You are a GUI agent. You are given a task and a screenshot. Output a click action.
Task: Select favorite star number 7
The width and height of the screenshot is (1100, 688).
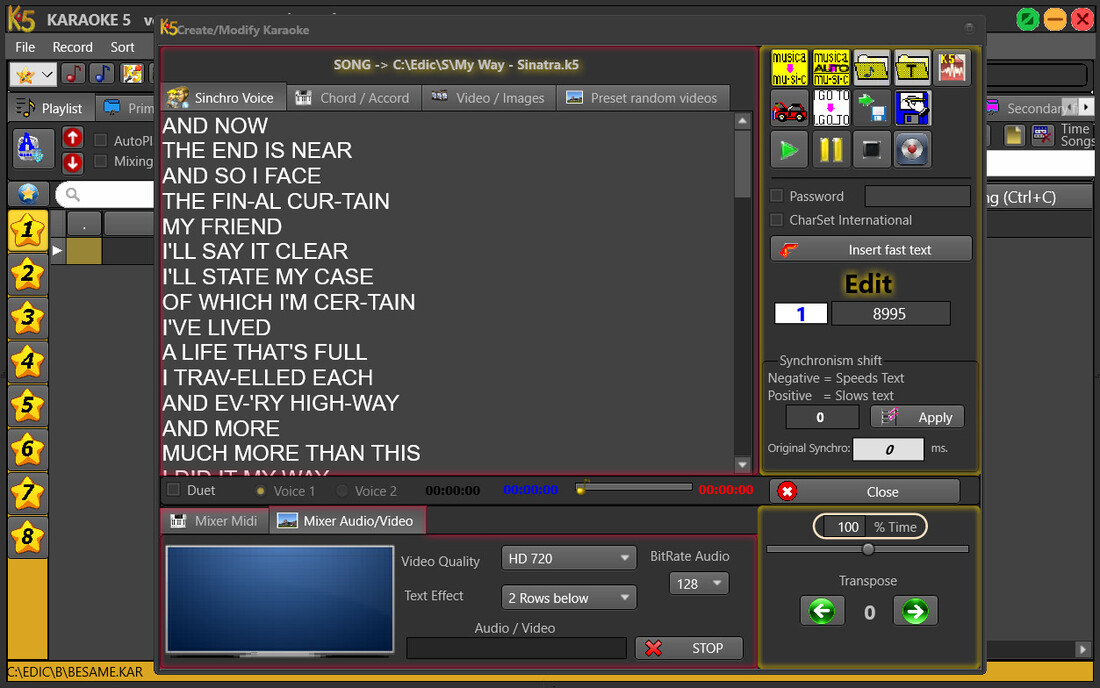coord(27,493)
